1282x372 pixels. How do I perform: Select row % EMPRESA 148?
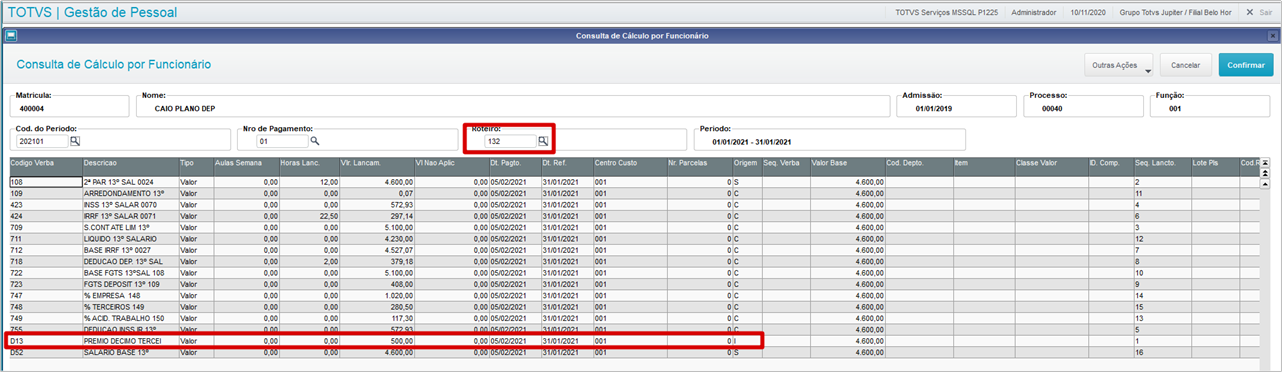[634, 295]
